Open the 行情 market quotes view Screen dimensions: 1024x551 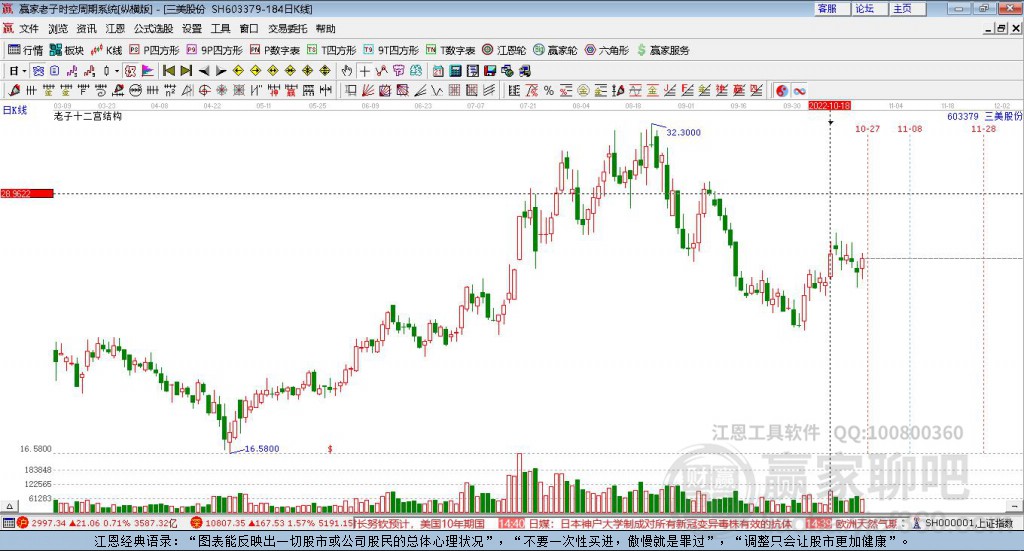(x=25, y=50)
